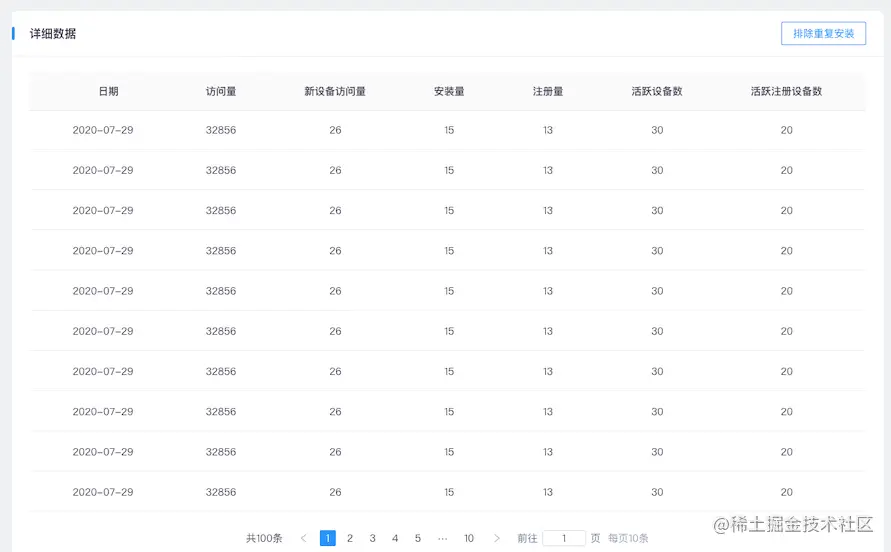Viewport: 891px width, 552px height.
Task: Click the 详细数据 section title
Action: (x=53, y=34)
